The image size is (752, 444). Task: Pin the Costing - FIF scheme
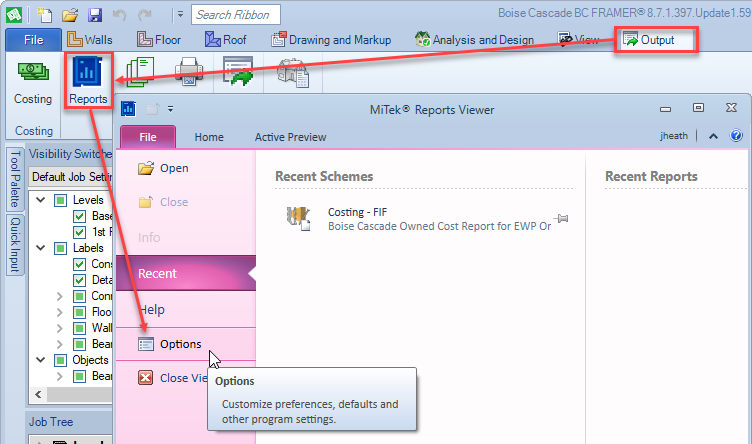(x=561, y=219)
